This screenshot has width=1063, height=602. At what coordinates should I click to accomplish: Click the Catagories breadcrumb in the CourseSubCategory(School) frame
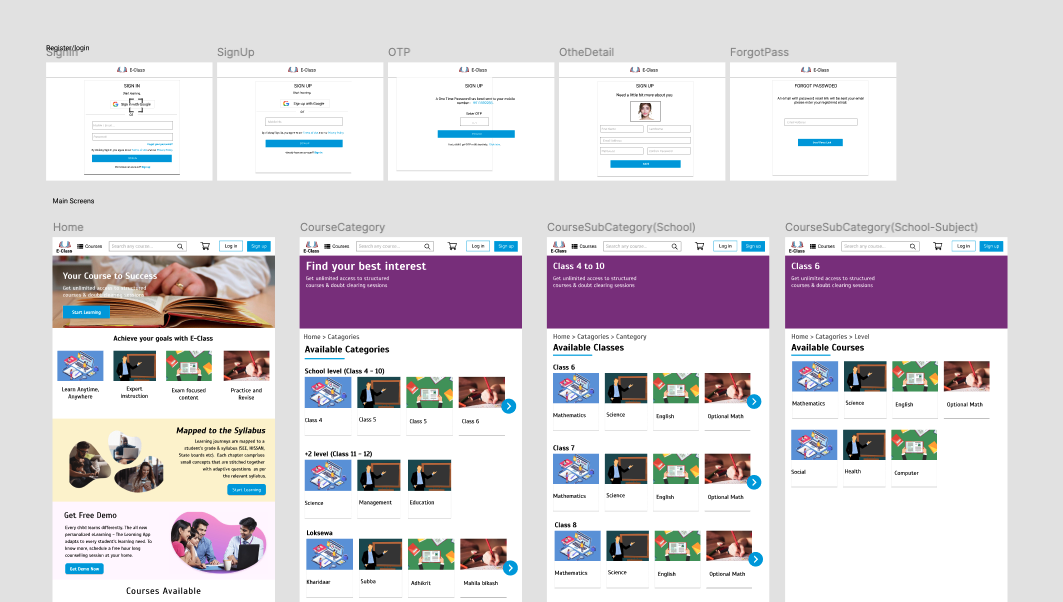(593, 336)
